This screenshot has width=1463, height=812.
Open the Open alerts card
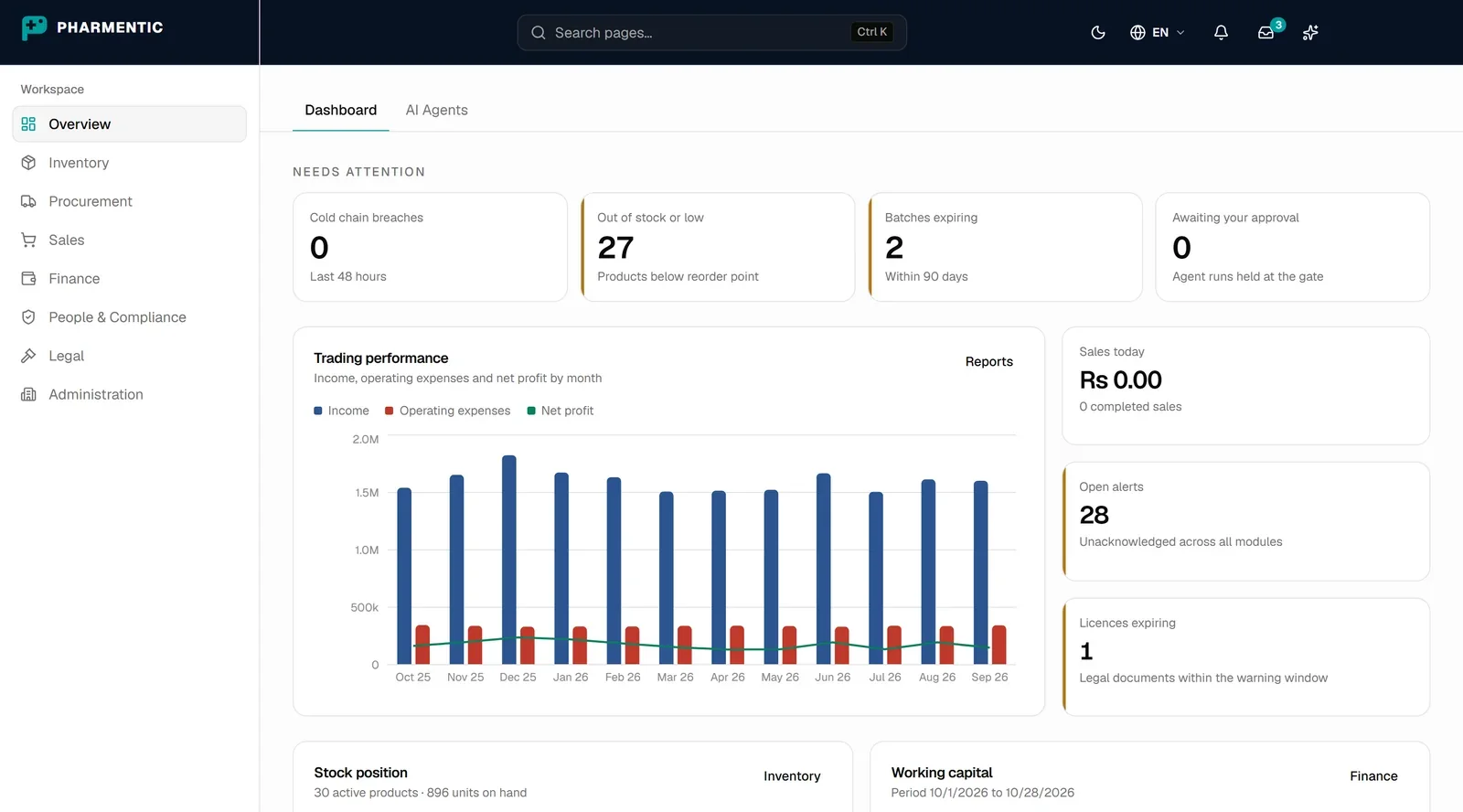point(1245,521)
